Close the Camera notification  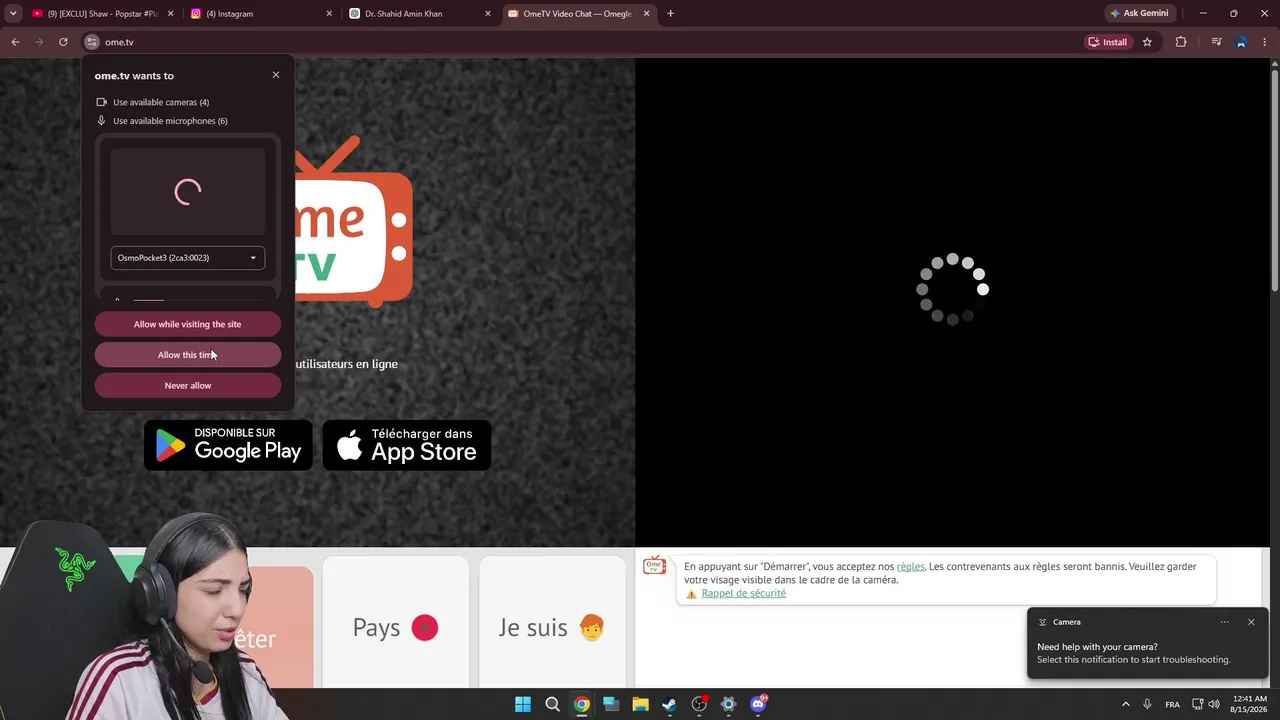click(1251, 622)
